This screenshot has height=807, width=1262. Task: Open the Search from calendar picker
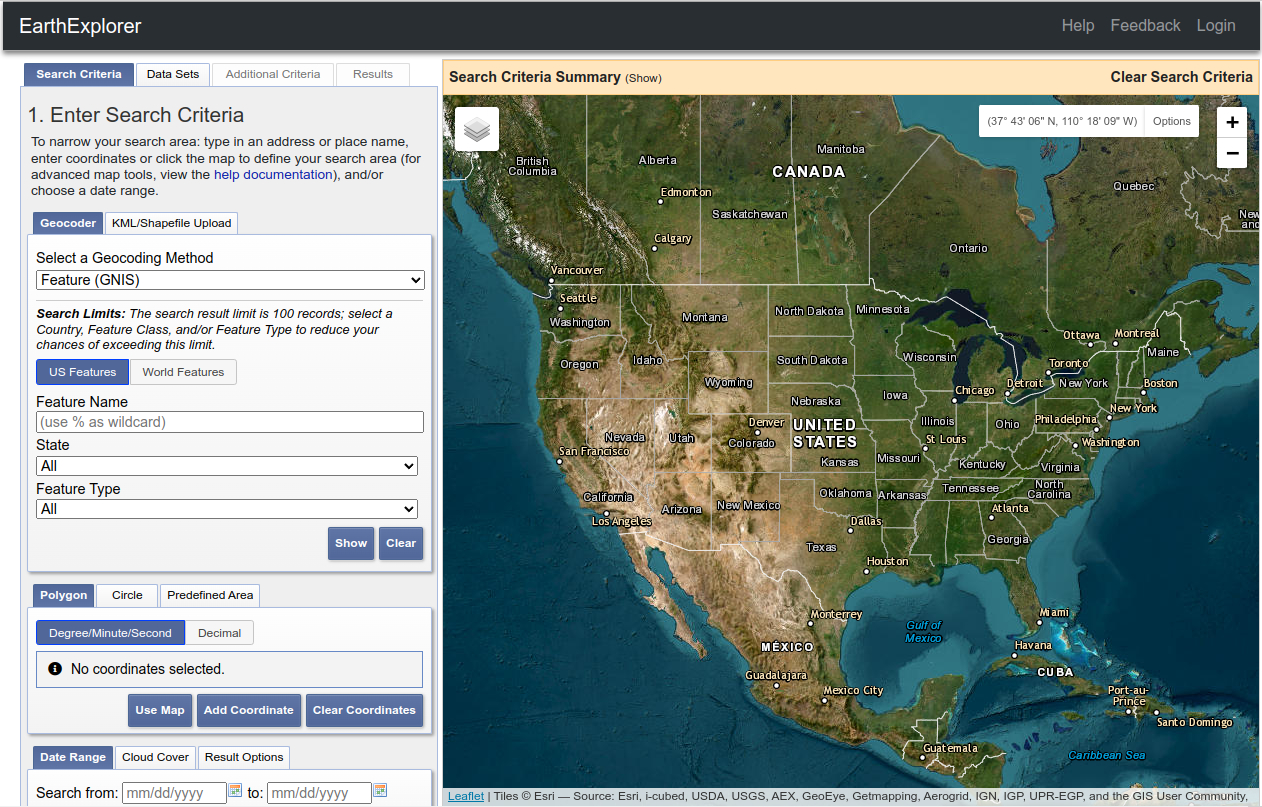click(x=236, y=791)
